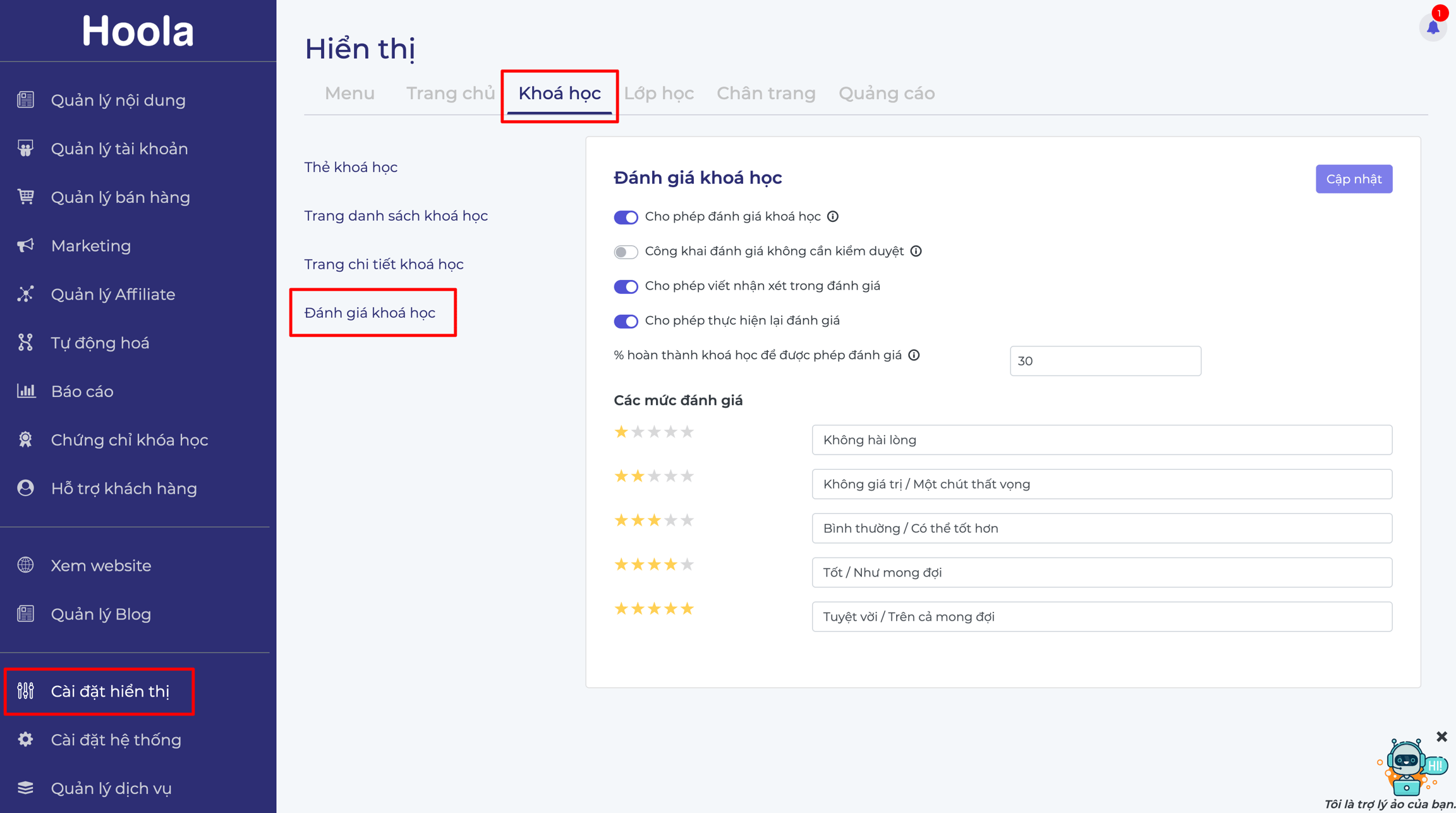Open Trang chi tiết khoá học section
Screen dimensions: 1456x813
(384, 264)
